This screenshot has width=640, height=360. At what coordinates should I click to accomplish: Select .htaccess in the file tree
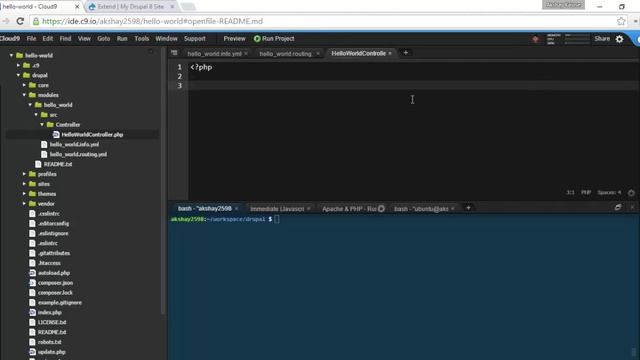coord(49,263)
